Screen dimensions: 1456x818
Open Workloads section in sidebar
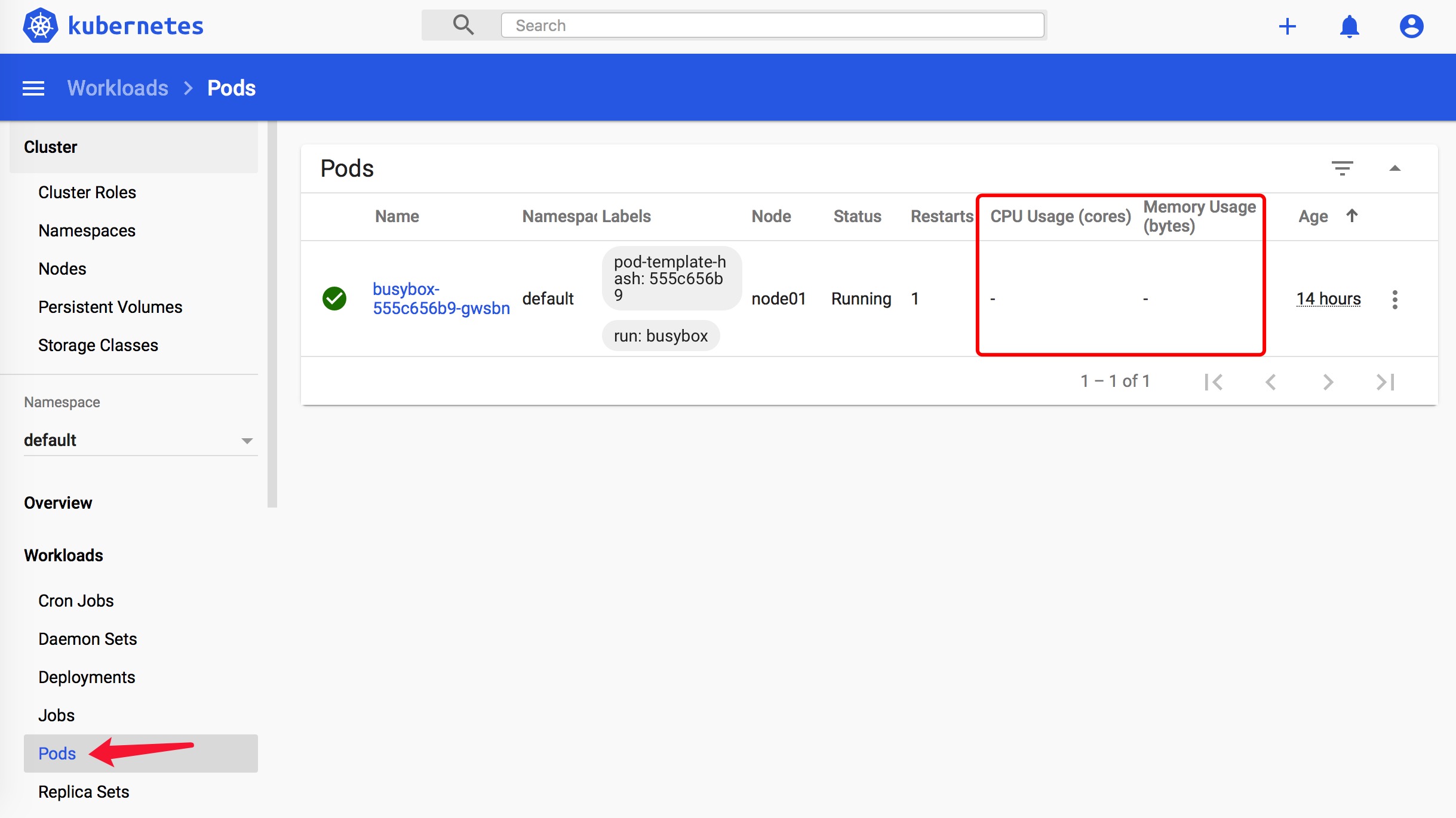[x=63, y=555]
